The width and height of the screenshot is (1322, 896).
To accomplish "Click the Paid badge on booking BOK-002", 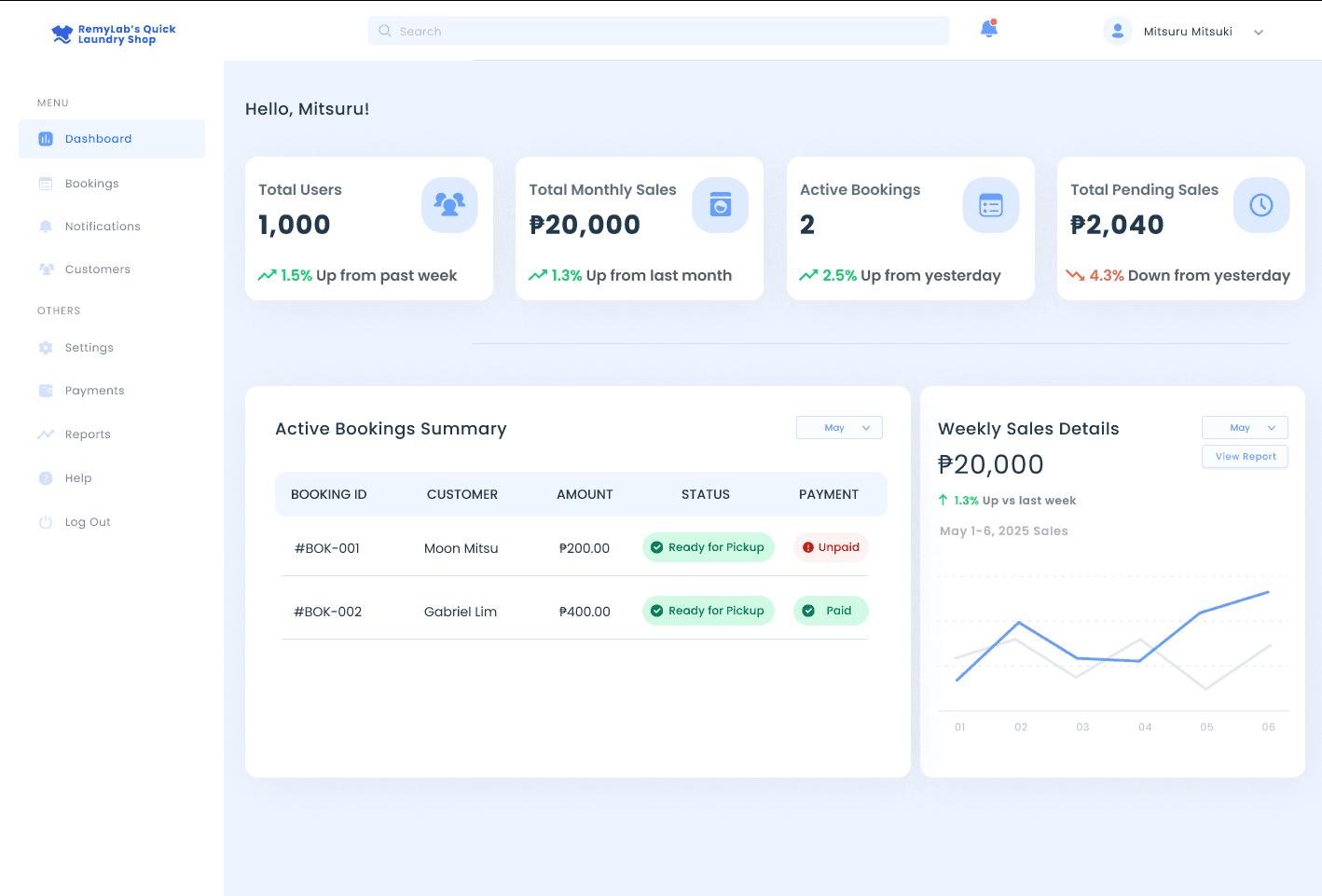I will click(x=830, y=611).
